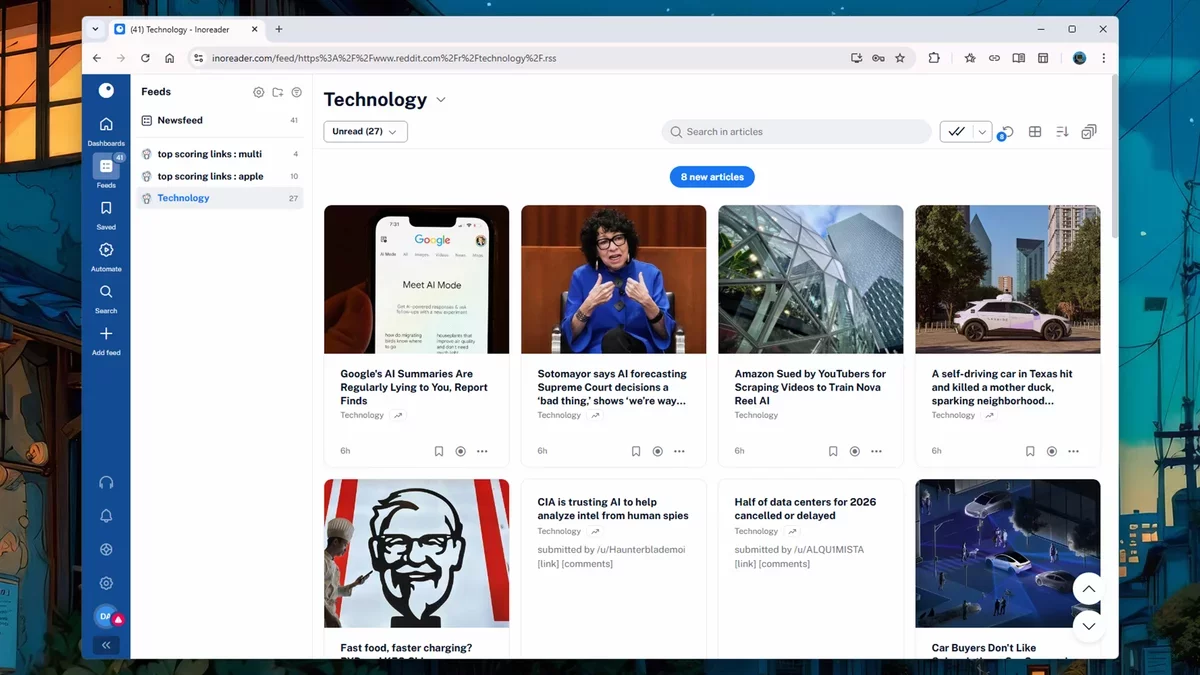Viewport: 1200px width, 675px height.
Task: Open the Unread (27) filter dropdown
Action: pyautogui.click(x=364, y=131)
